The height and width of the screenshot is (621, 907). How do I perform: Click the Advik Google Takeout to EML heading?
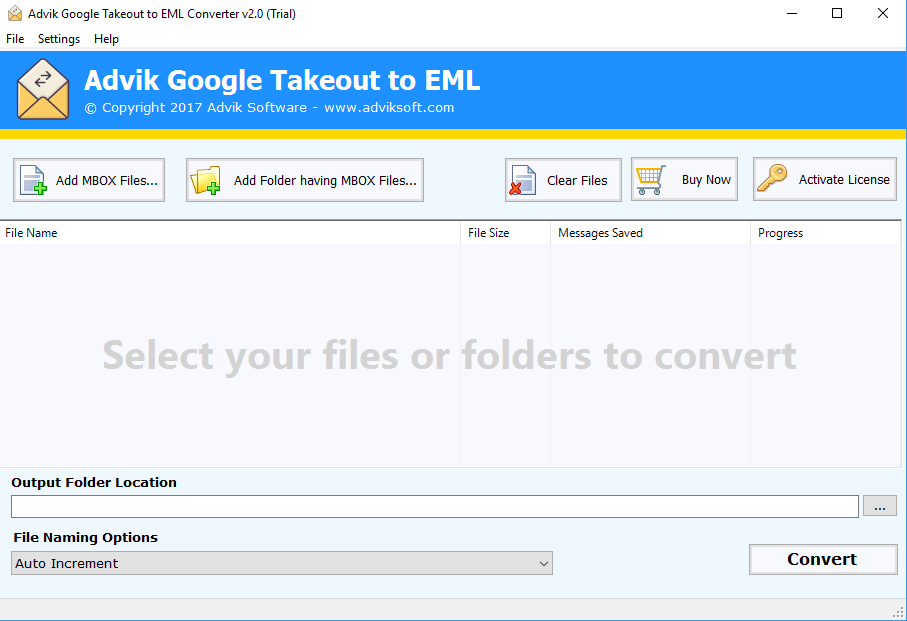click(282, 80)
